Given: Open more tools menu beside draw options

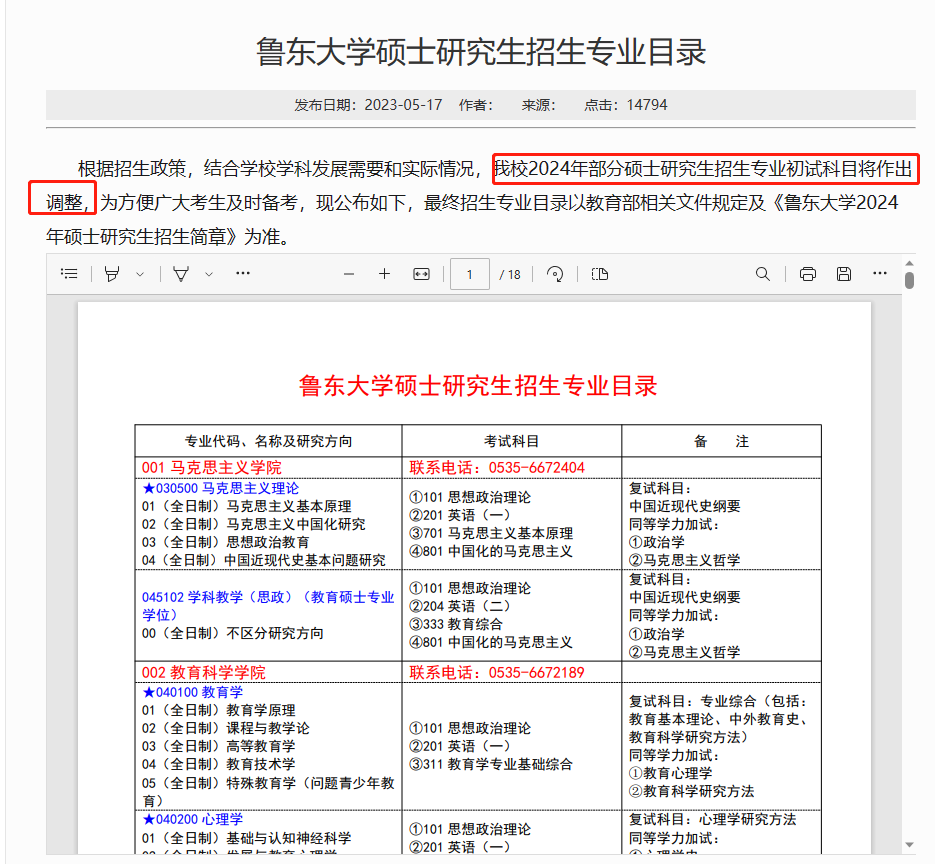Looking at the screenshot, I should (243, 273).
